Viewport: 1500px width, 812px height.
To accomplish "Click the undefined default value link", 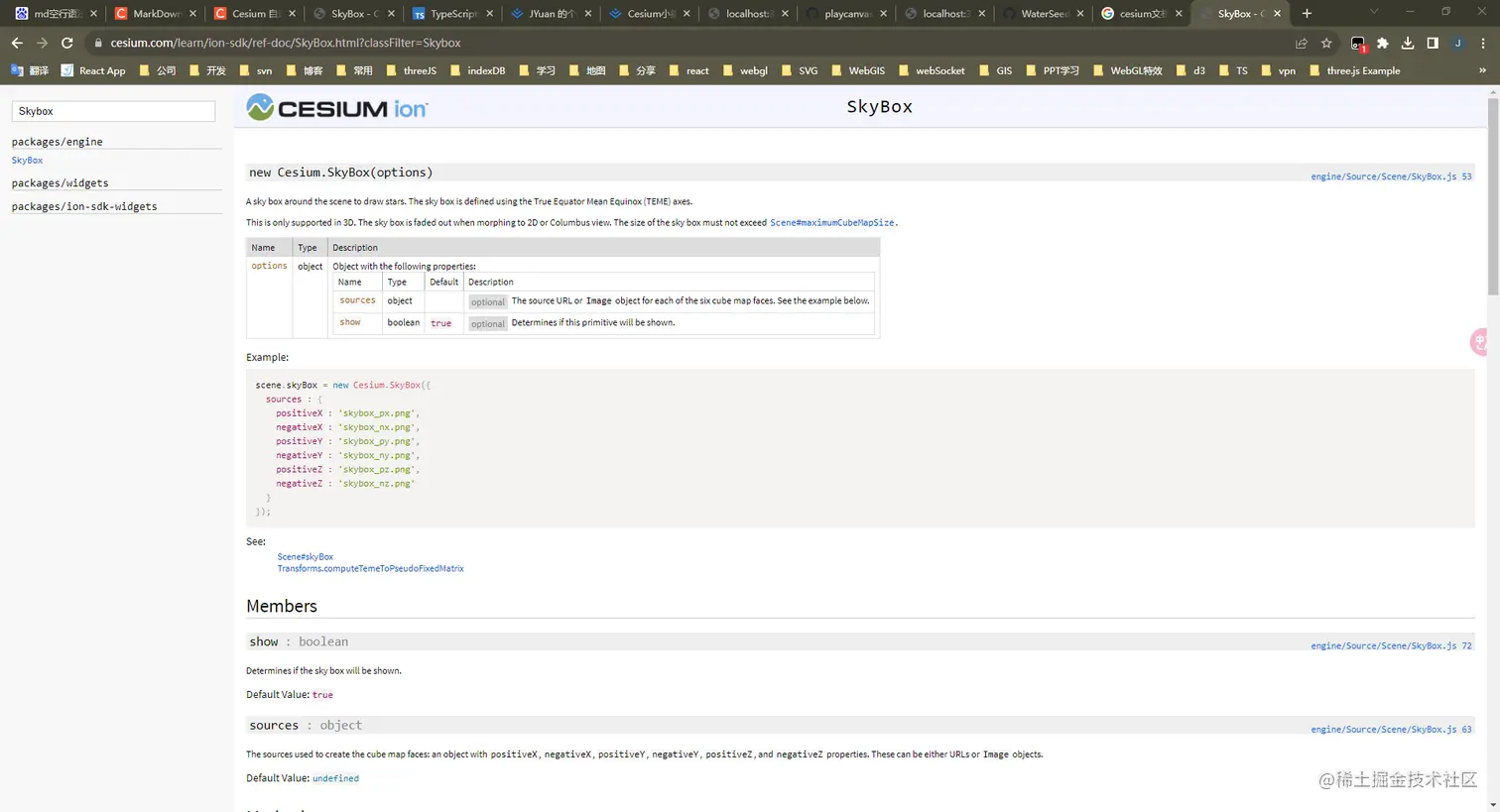I will click(335, 778).
